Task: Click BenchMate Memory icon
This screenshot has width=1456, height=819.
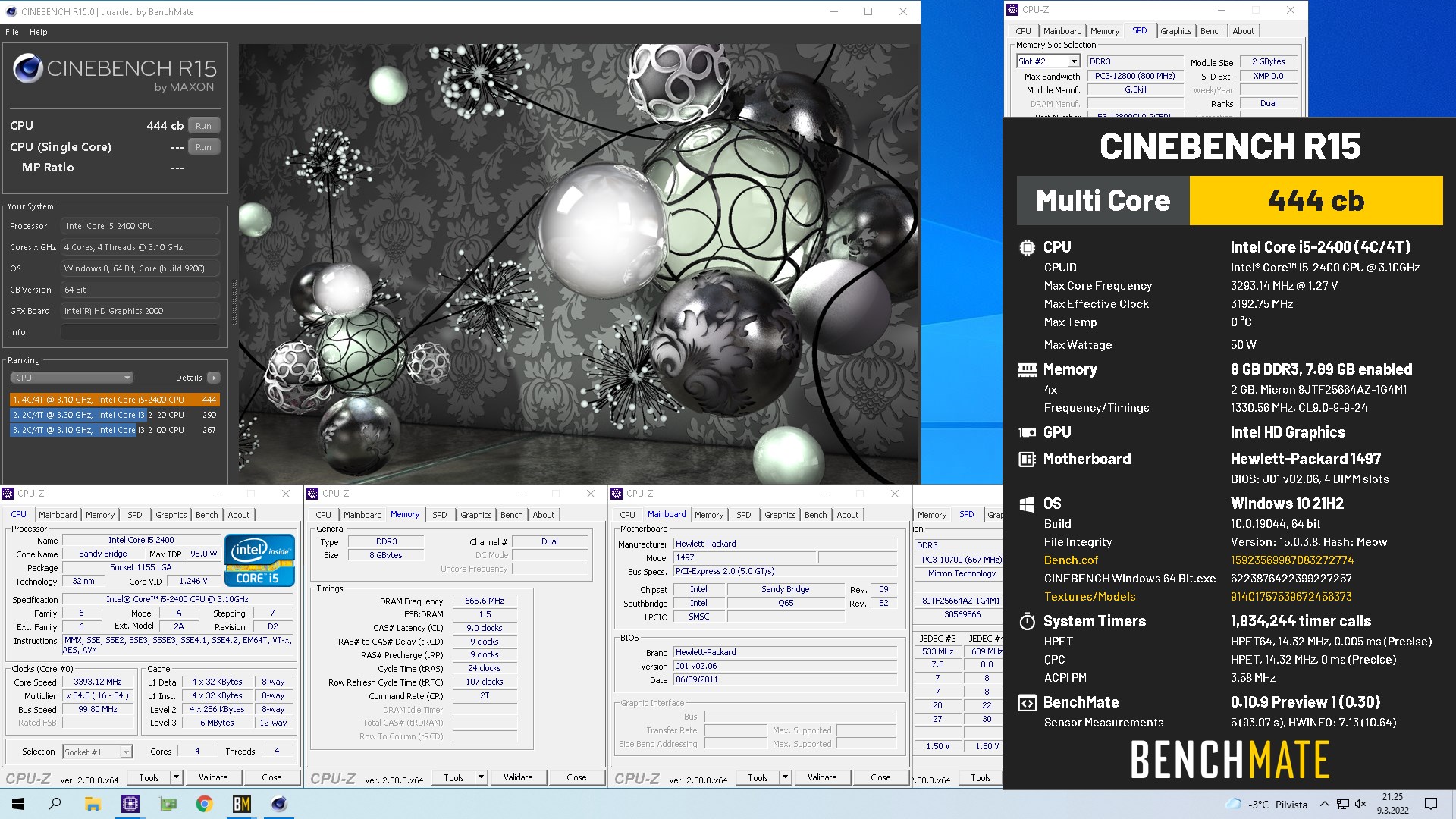Action: [x=1027, y=369]
